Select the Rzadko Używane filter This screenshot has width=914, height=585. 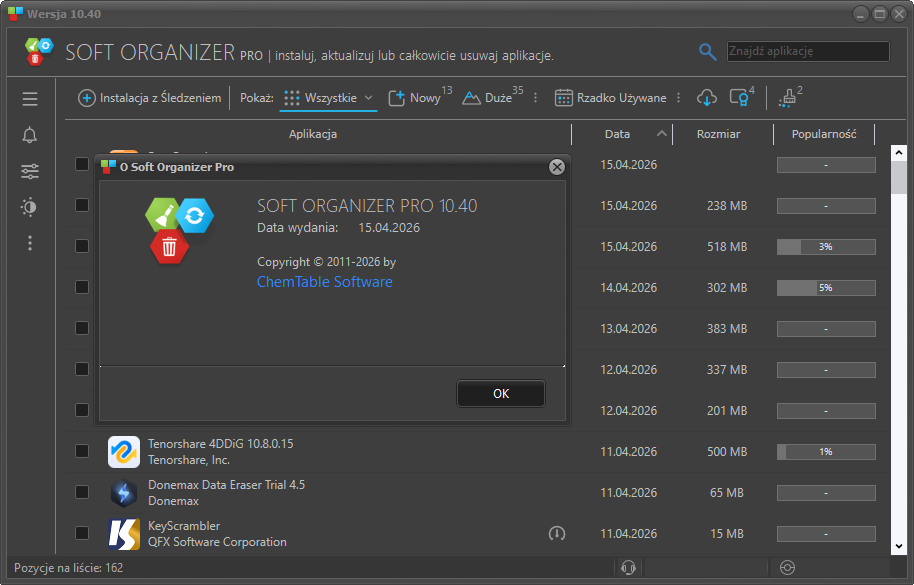[610, 98]
